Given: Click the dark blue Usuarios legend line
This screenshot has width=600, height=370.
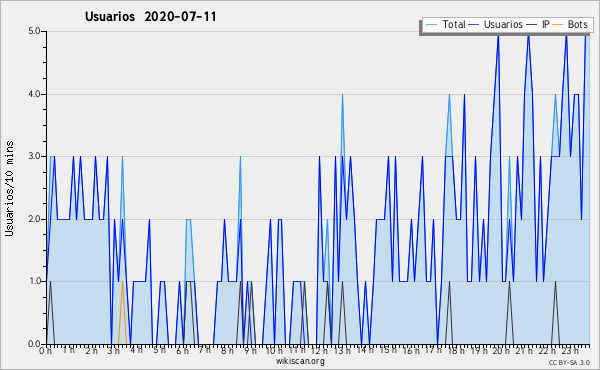Looking at the screenshot, I should (474, 25).
